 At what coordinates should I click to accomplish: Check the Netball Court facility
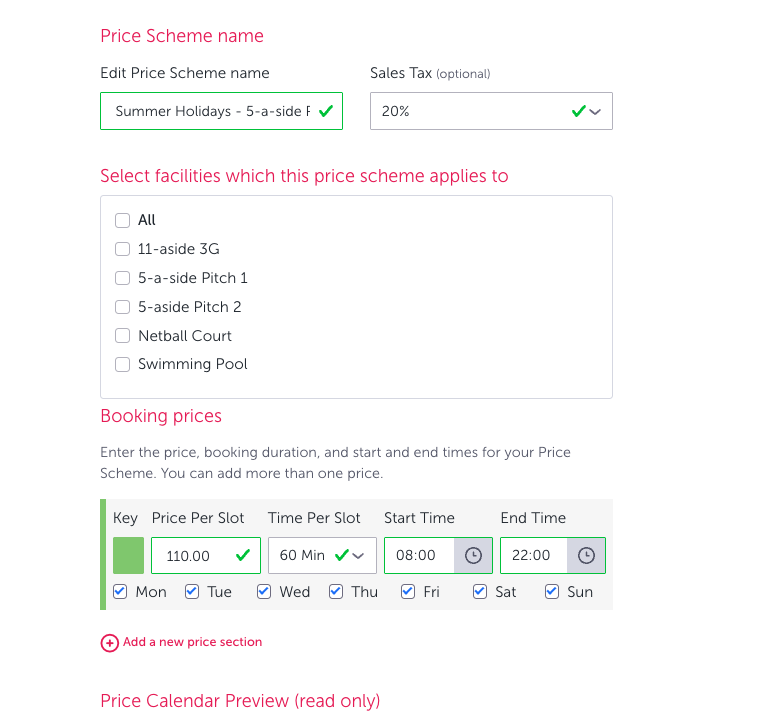click(x=122, y=336)
